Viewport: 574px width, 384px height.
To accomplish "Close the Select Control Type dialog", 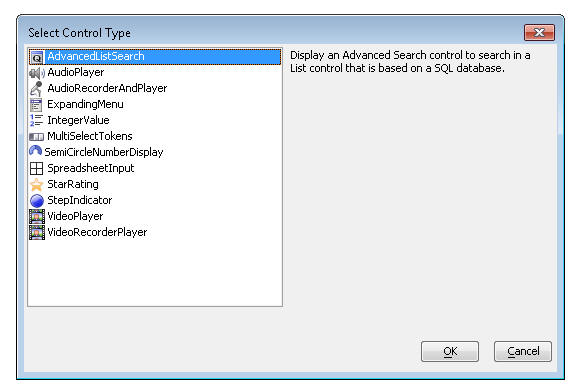I will tap(539, 33).
